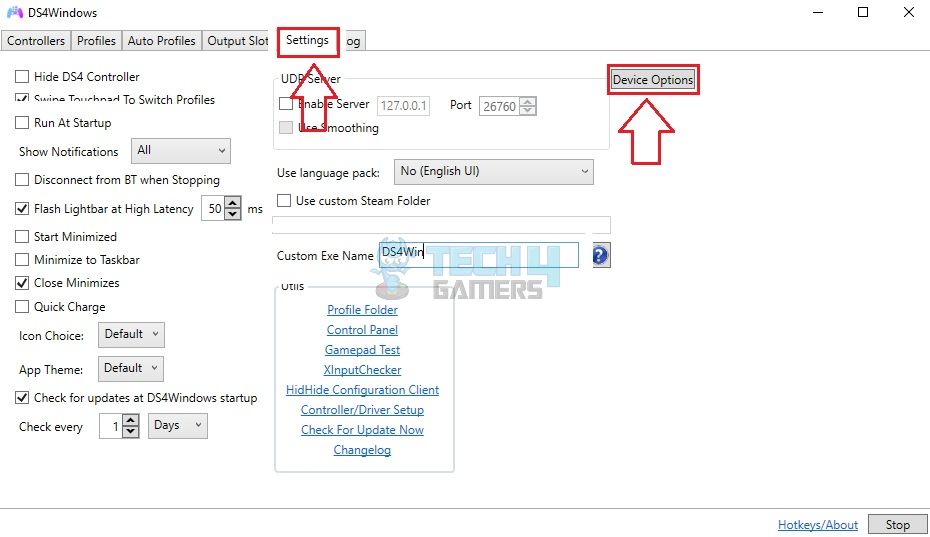Open HidHide Configuration Client link
The width and height of the screenshot is (930, 537).
[362, 390]
